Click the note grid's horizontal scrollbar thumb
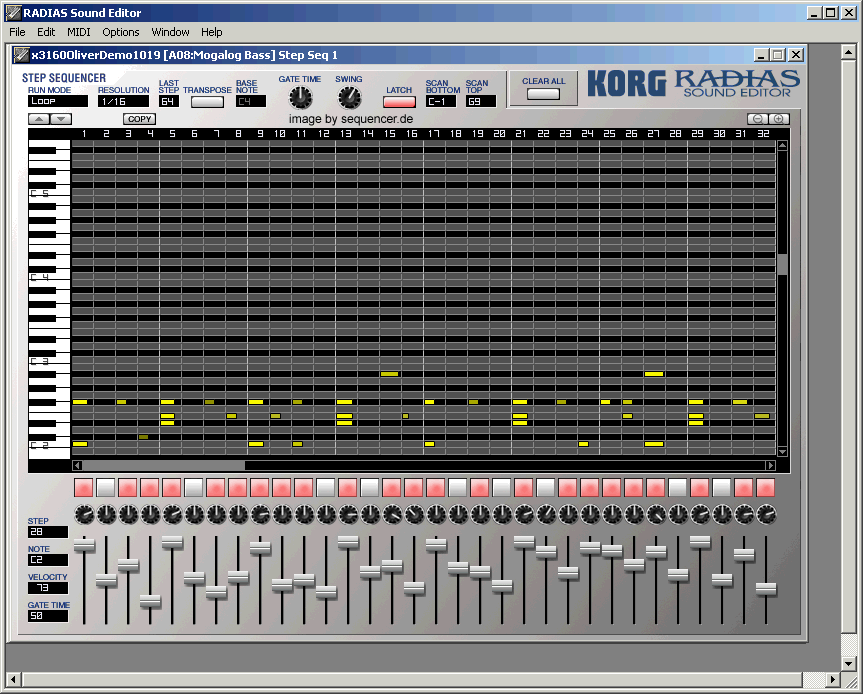Image resolution: width=863 pixels, height=694 pixels. 163,466
